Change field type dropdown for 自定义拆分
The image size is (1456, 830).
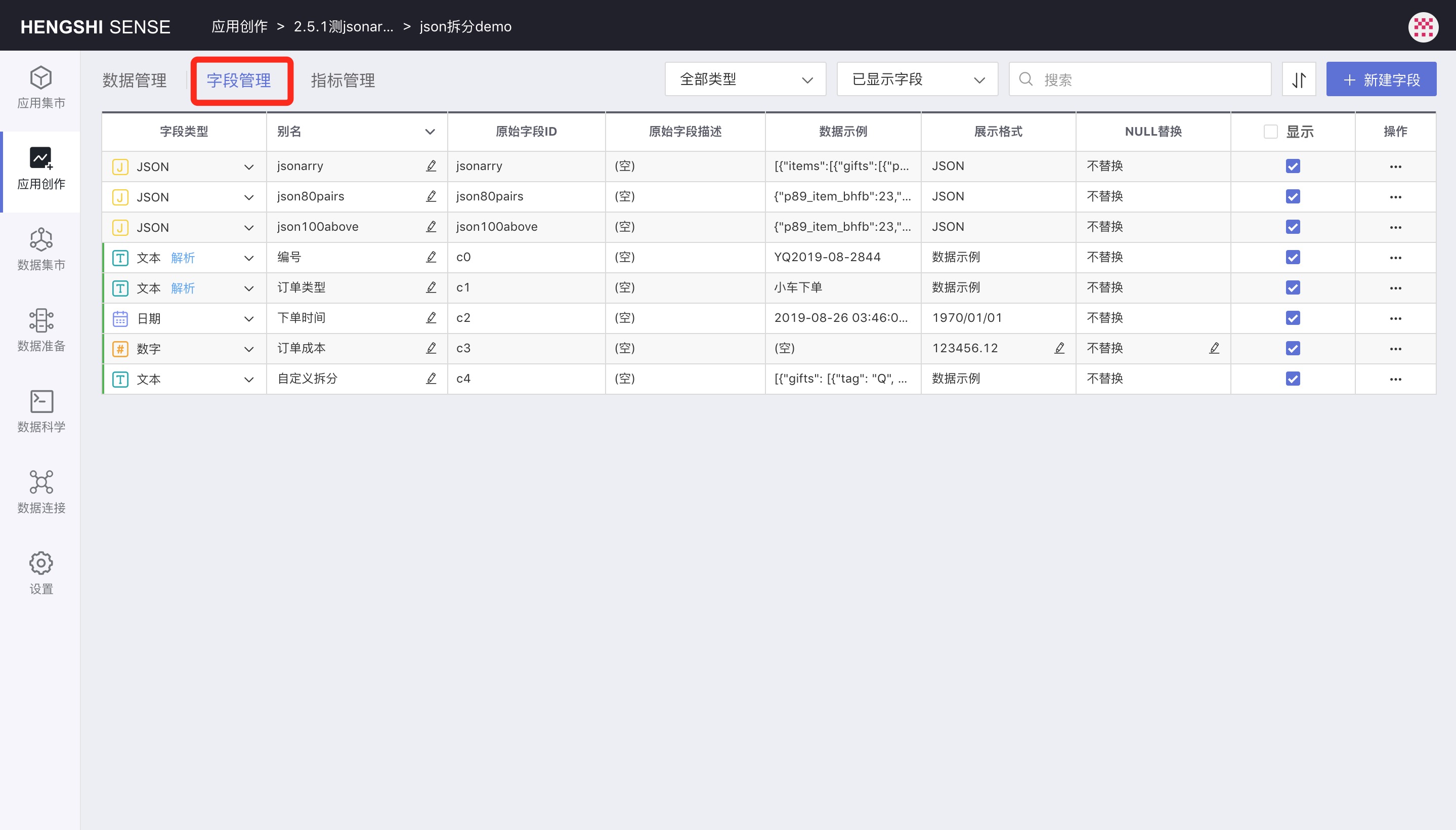[249, 379]
